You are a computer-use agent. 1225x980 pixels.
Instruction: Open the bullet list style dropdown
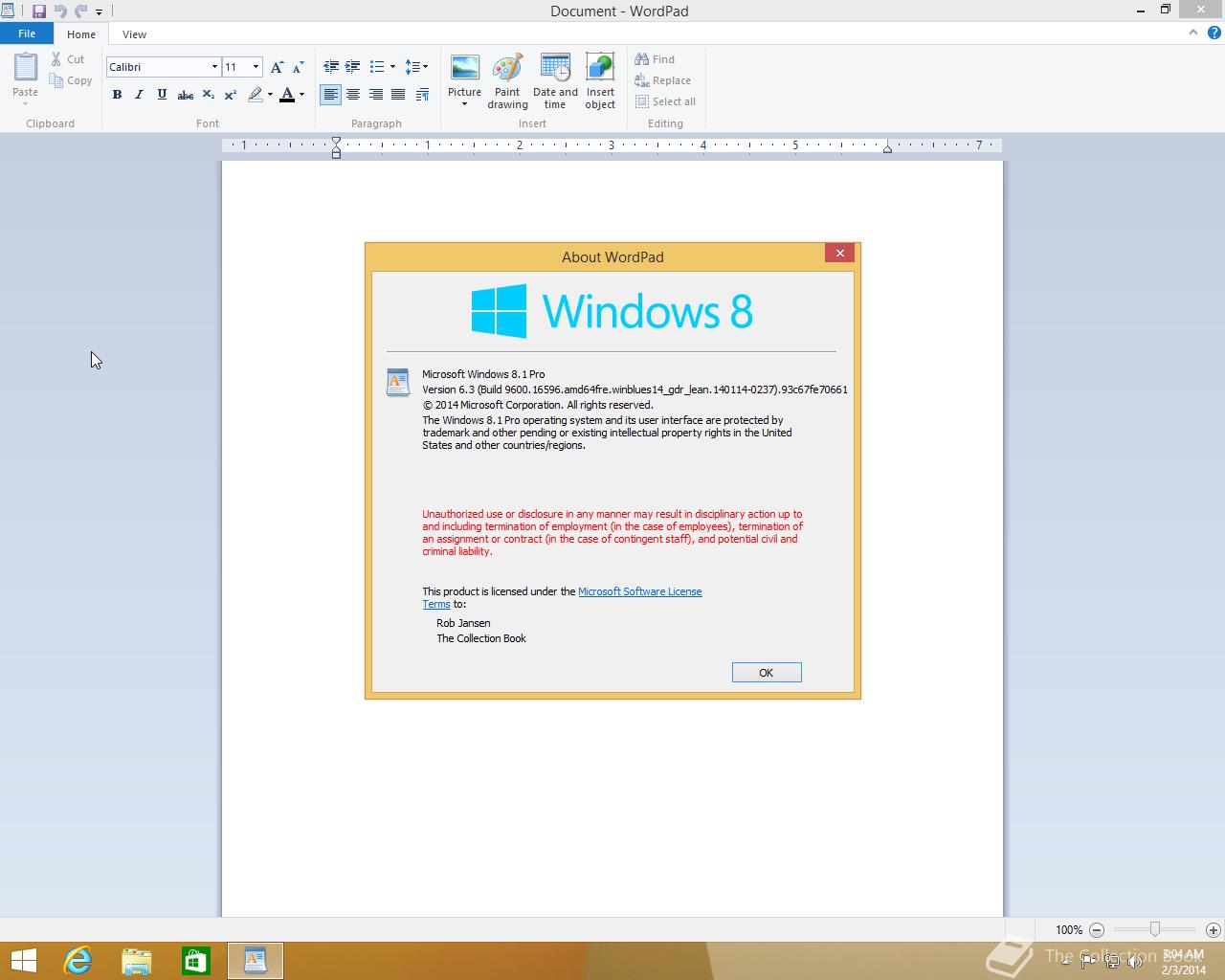point(392,67)
